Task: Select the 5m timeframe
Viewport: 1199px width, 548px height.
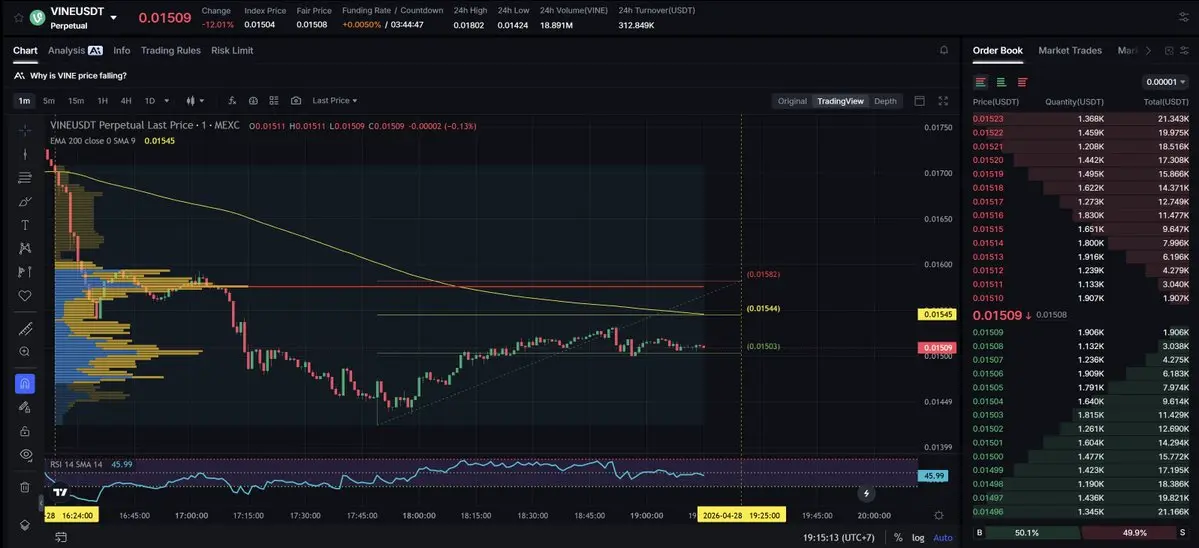Action: 49,101
